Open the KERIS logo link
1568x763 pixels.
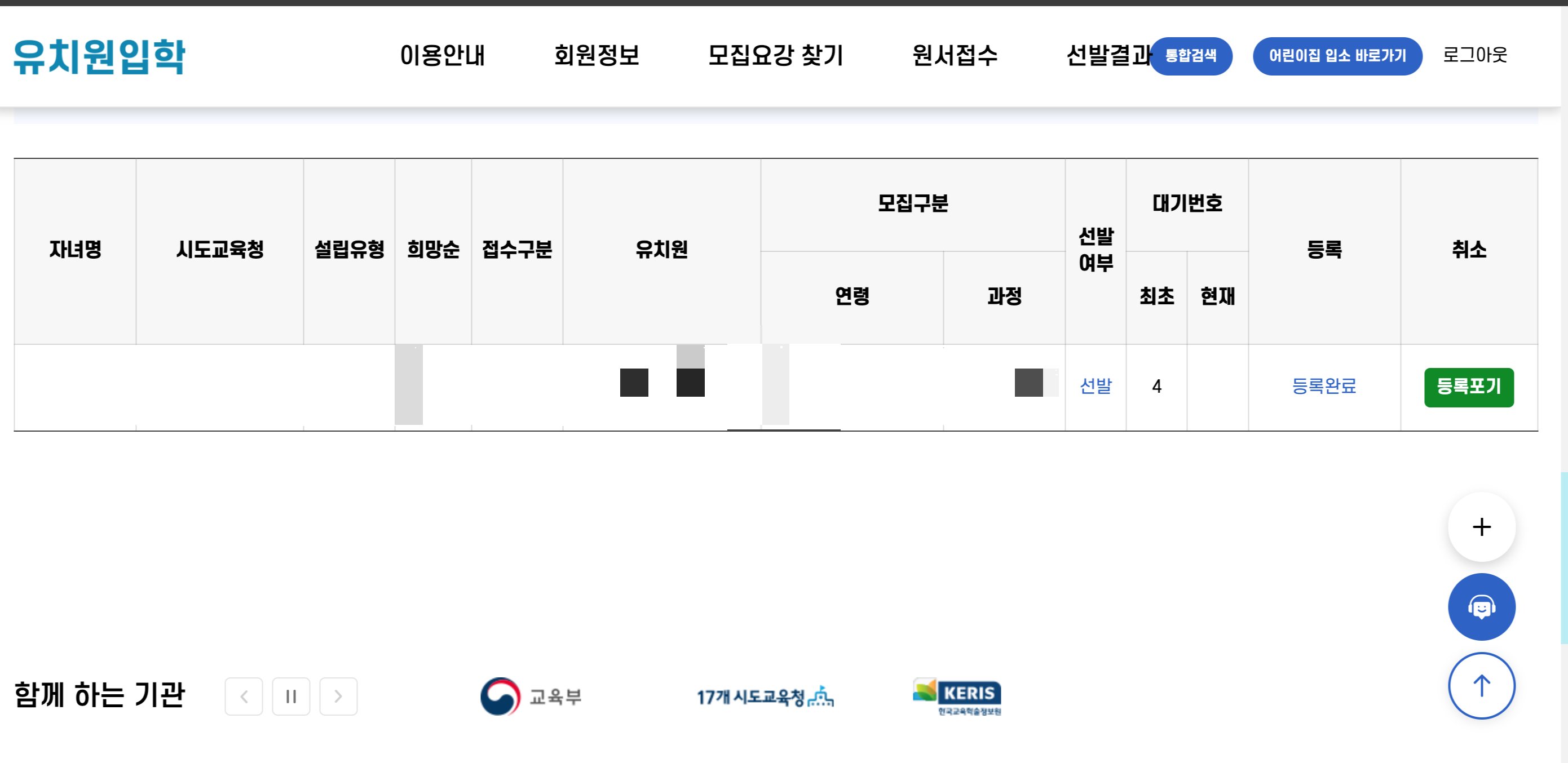[957, 696]
